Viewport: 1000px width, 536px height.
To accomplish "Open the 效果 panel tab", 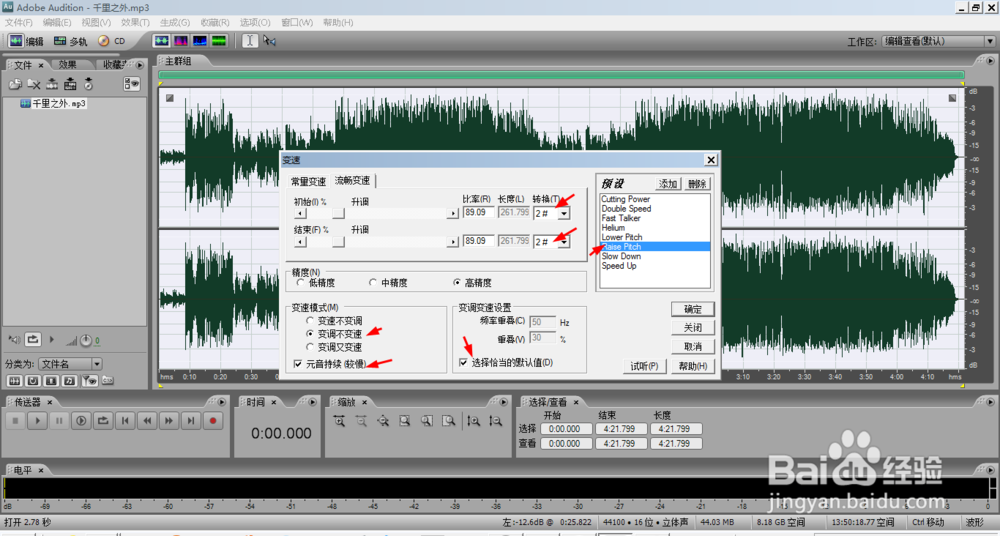I will [68, 64].
